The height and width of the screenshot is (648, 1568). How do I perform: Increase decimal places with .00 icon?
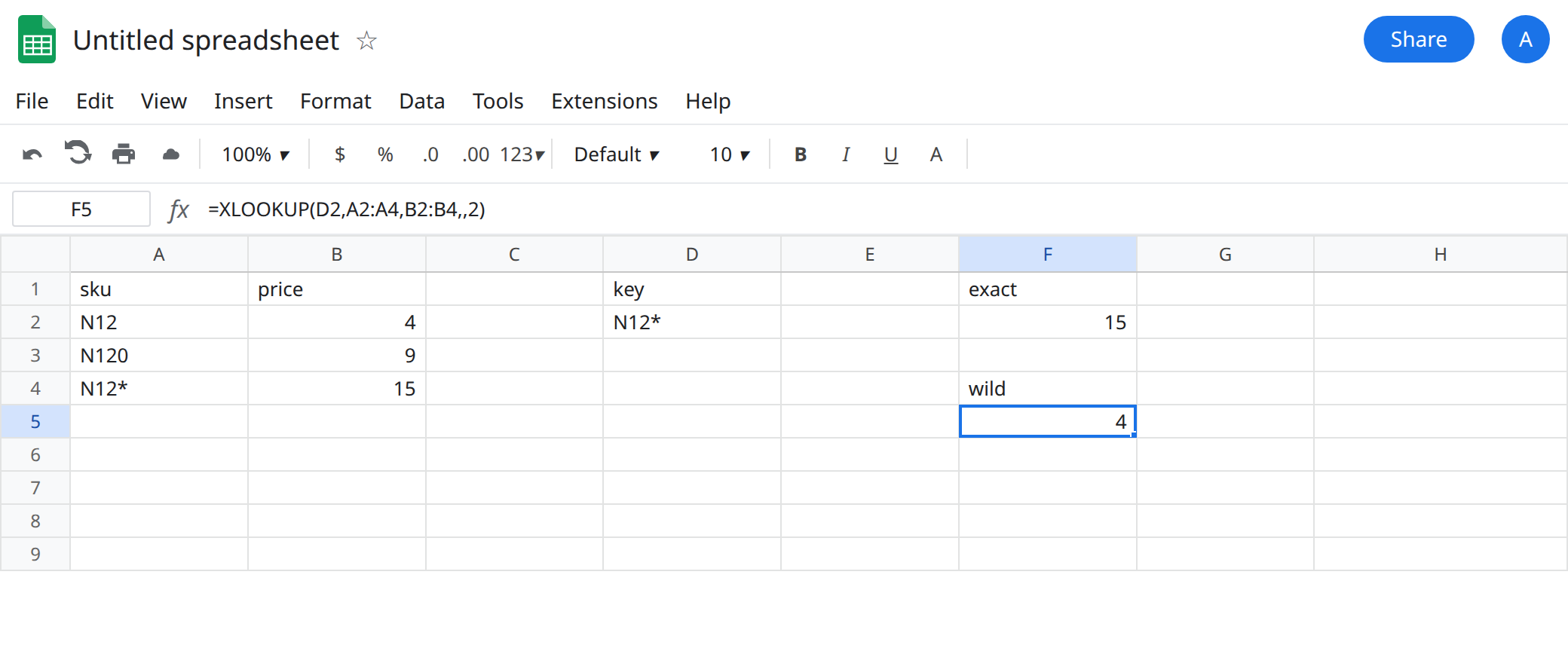pyautogui.click(x=476, y=154)
